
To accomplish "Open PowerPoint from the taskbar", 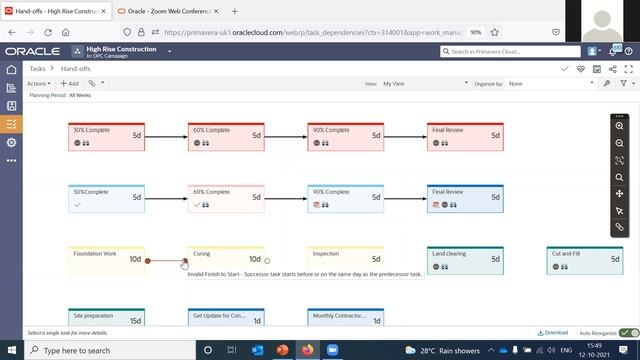I will click(282, 350).
